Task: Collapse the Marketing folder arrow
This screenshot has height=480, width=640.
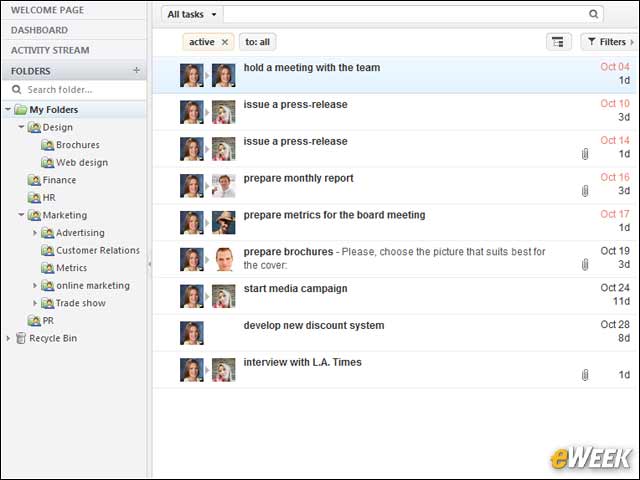Action: 21,214
